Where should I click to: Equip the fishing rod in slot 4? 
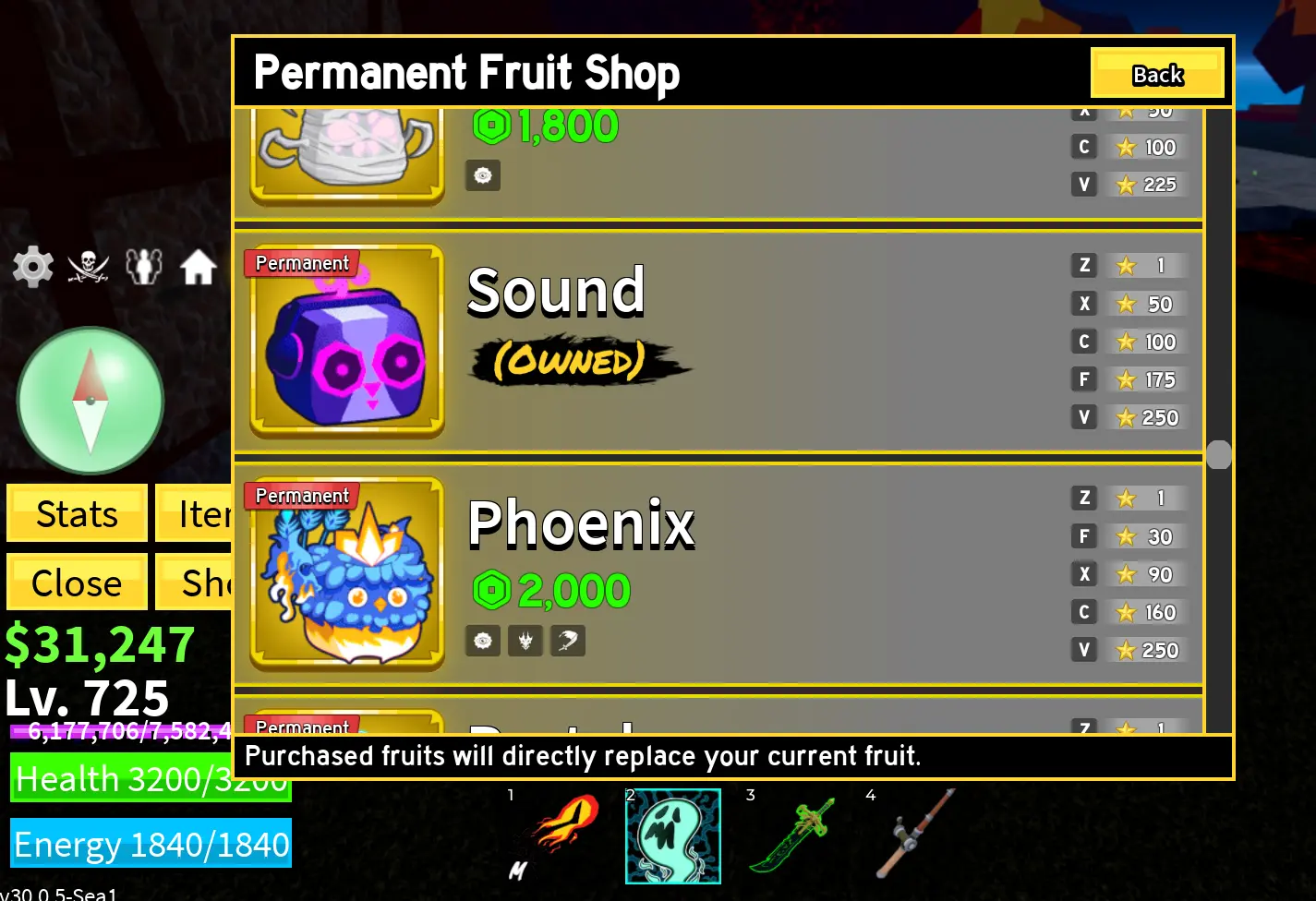click(x=914, y=835)
